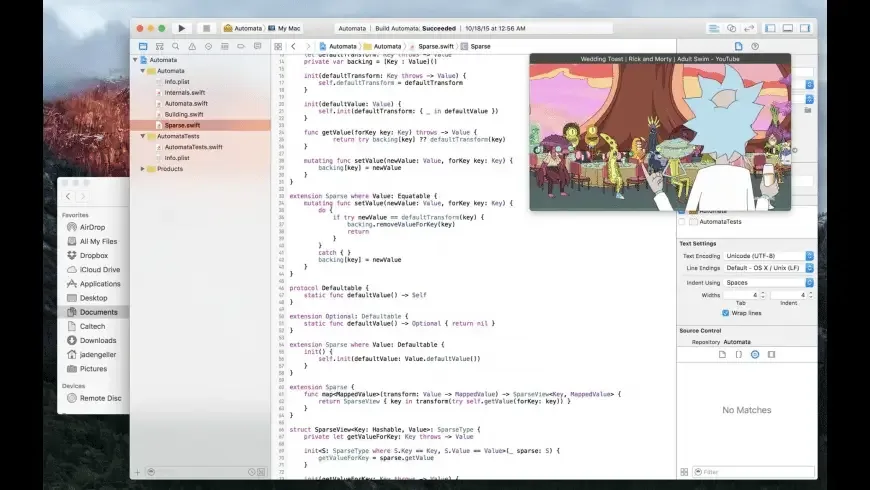Open Indent Using Spaces dropdown

point(769,282)
